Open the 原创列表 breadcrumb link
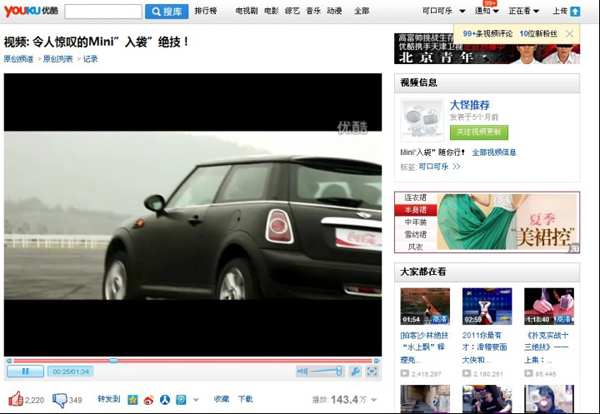Viewport: 600px width, 414px height. (58, 59)
